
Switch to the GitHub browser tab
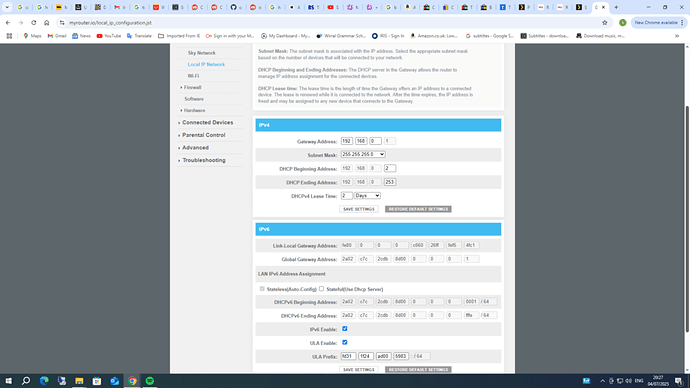(x=236, y=7)
